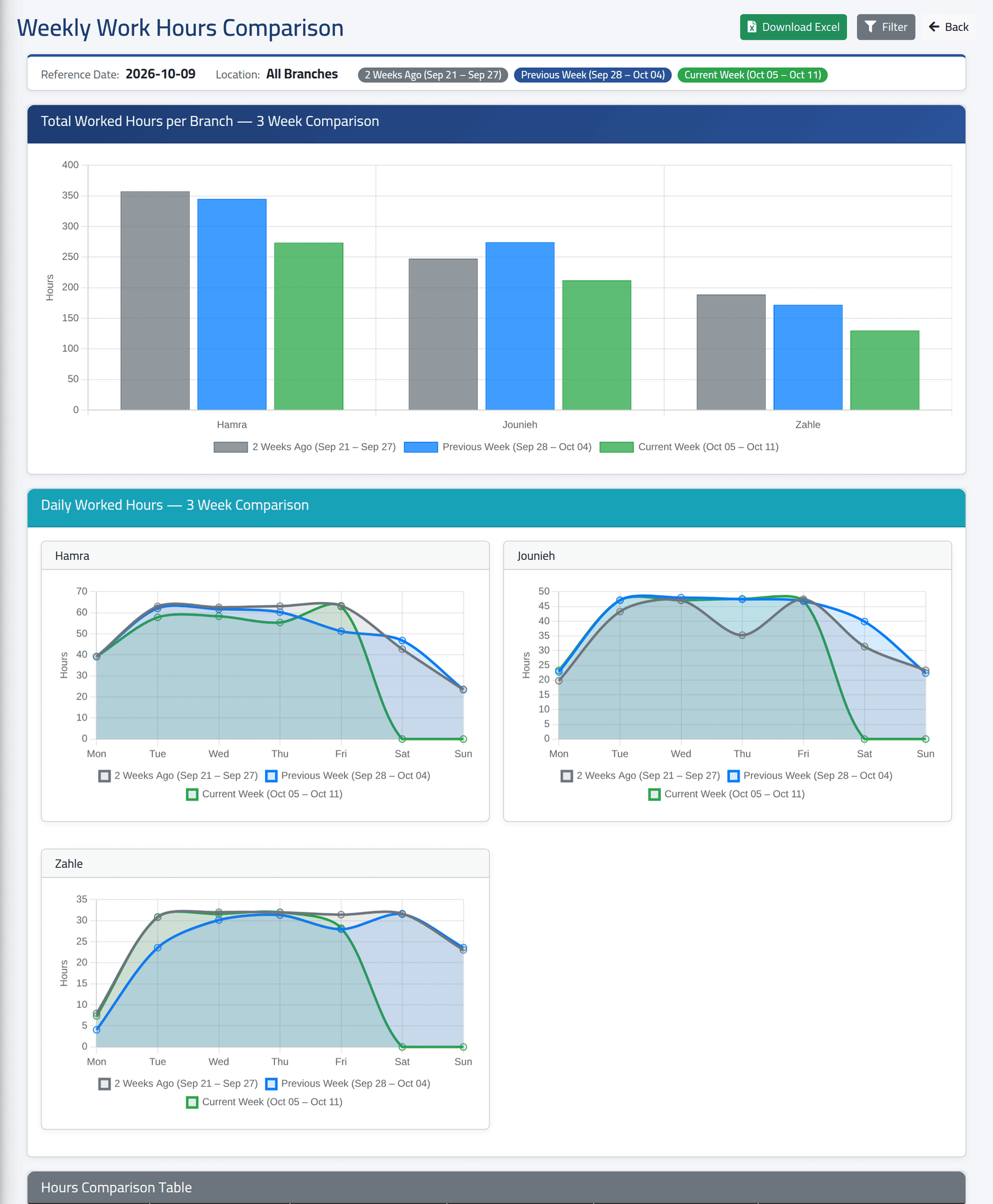Click Zahle label under branch bar chart

808,425
